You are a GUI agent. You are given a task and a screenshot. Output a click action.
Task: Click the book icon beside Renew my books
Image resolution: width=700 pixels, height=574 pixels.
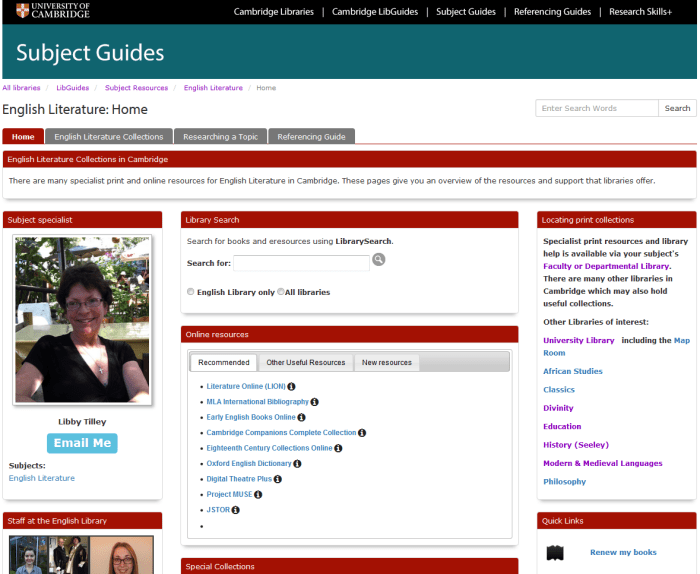(x=555, y=553)
